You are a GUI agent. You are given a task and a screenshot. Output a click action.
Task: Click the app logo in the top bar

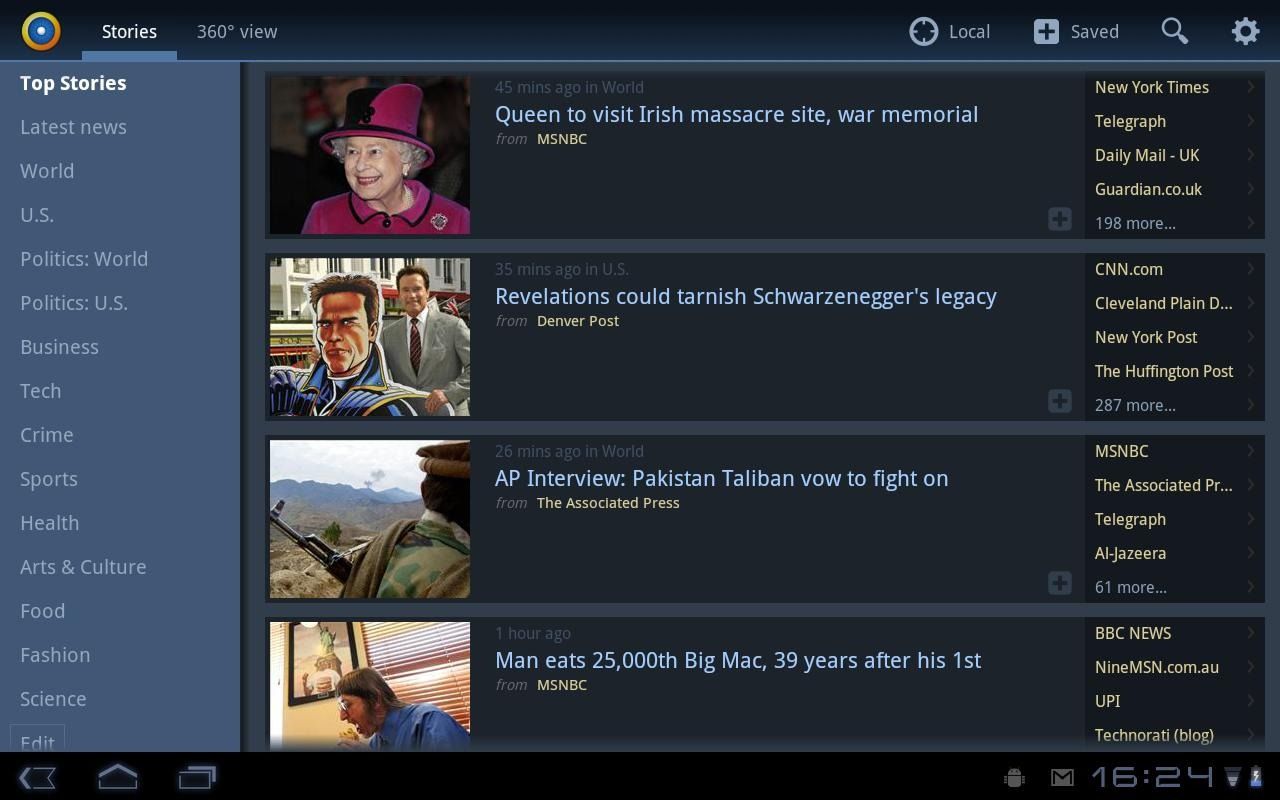tap(40, 31)
